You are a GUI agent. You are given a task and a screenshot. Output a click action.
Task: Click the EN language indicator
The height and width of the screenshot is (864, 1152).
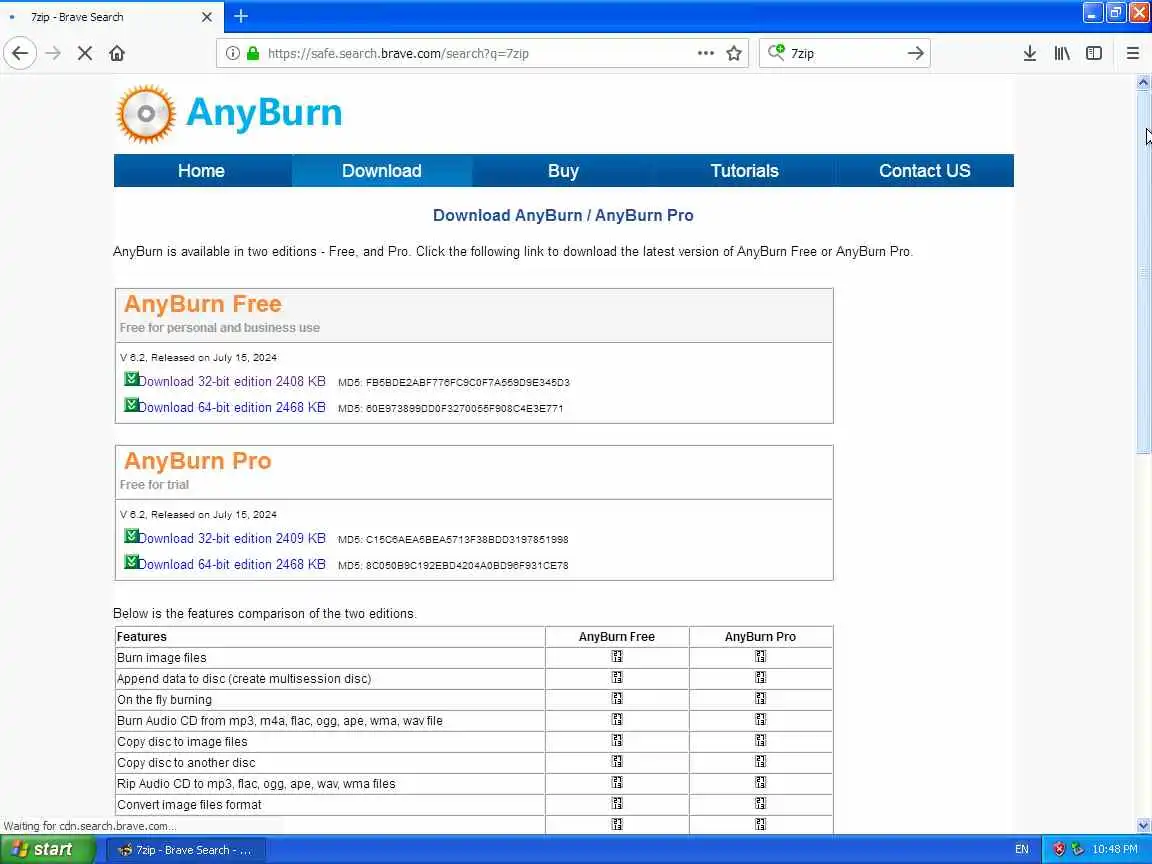[1022, 849]
